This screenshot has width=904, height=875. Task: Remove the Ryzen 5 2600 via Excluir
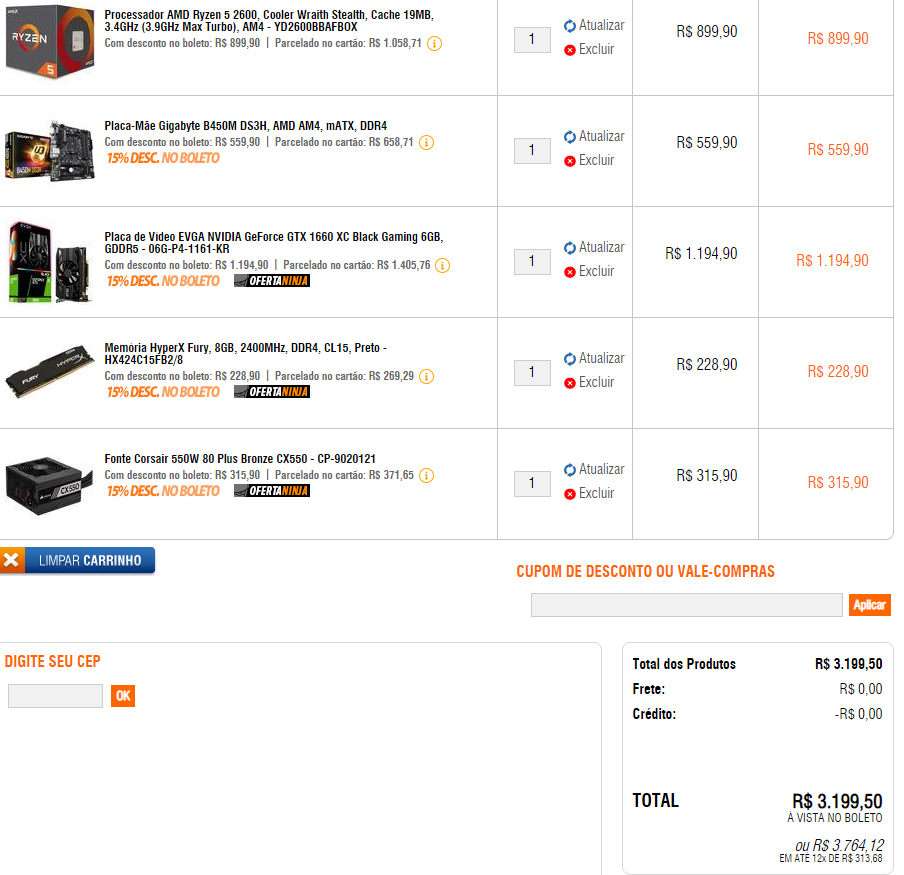(x=589, y=50)
